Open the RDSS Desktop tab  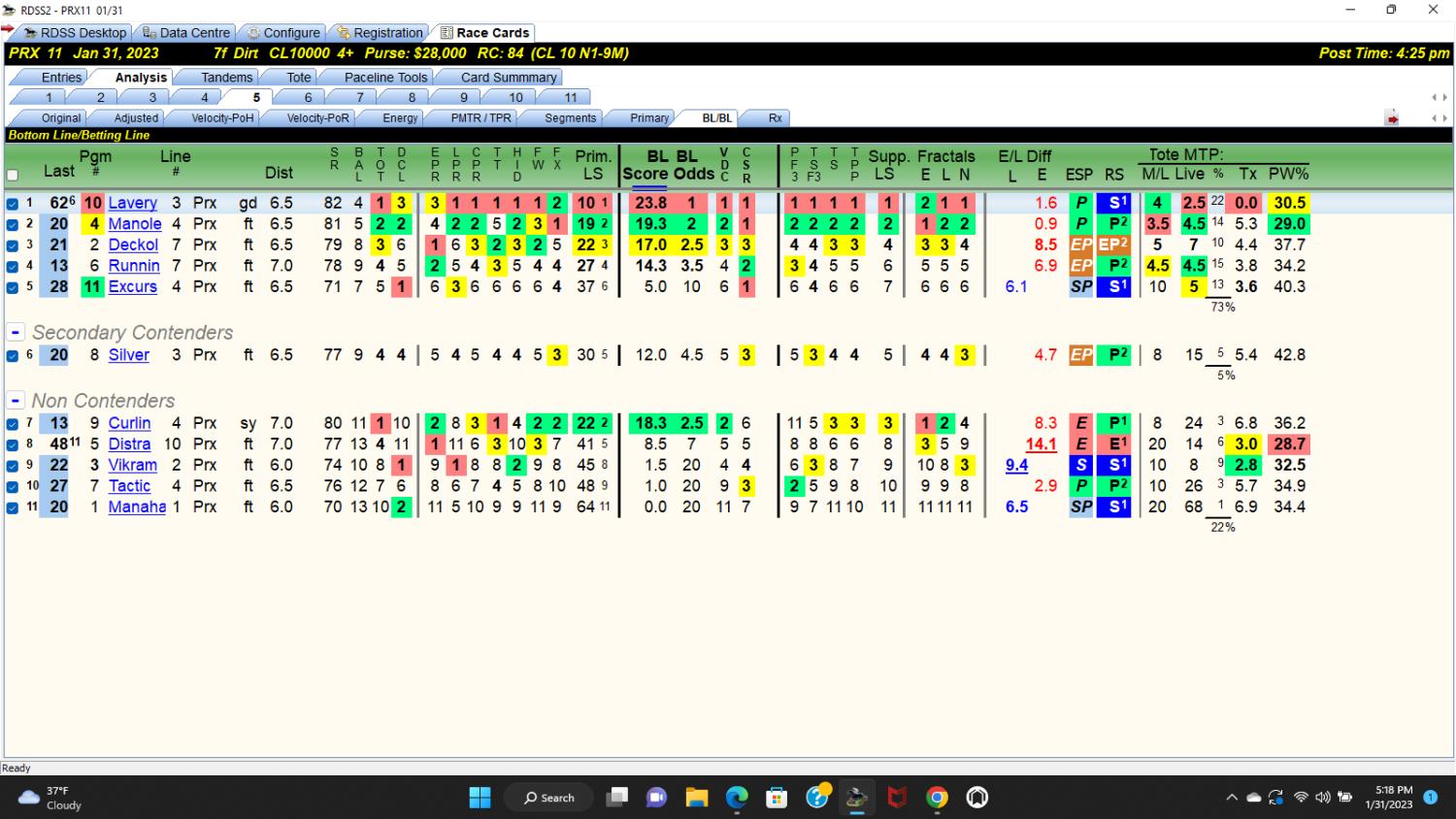click(x=75, y=32)
